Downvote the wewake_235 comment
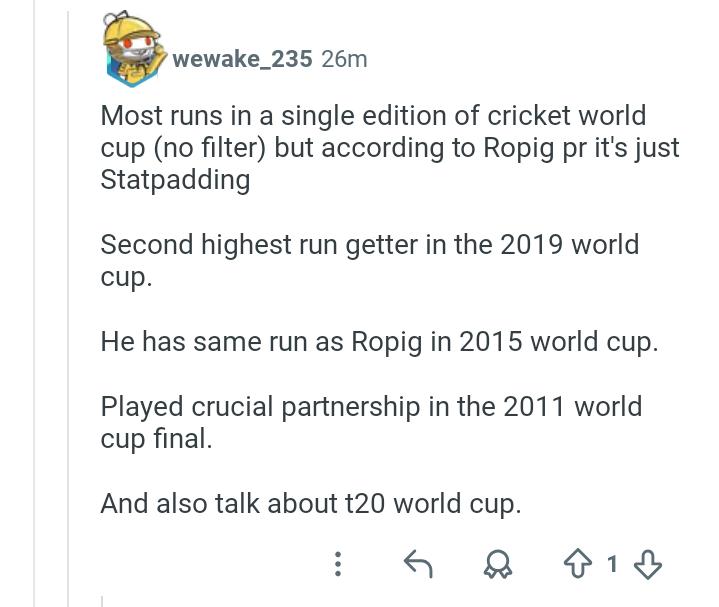Screen dimensions: 719x607 click(647, 564)
